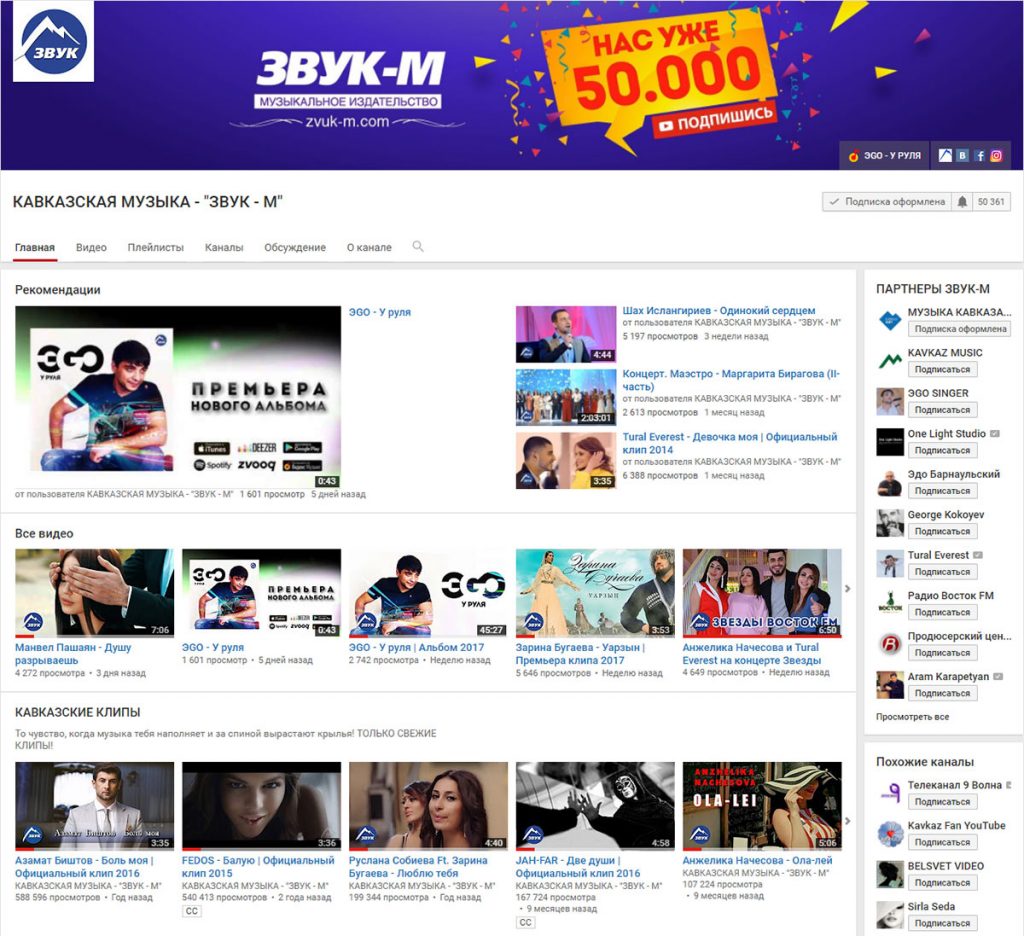Open the Радио Восток FM avatar
This screenshot has height=936, width=1024.
pyautogui.click(x=890, y=604)
